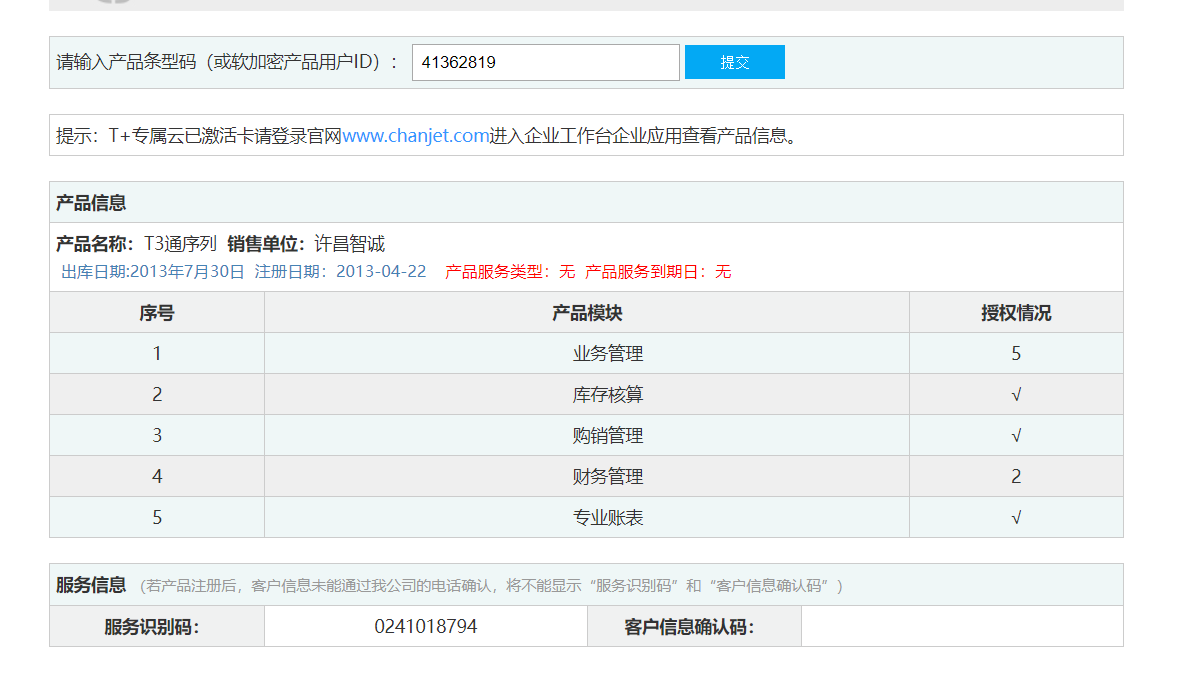Click the 客户信息确认码 label cell
The width and height of the screenshot is (1197, 676).
click(695, 626)
